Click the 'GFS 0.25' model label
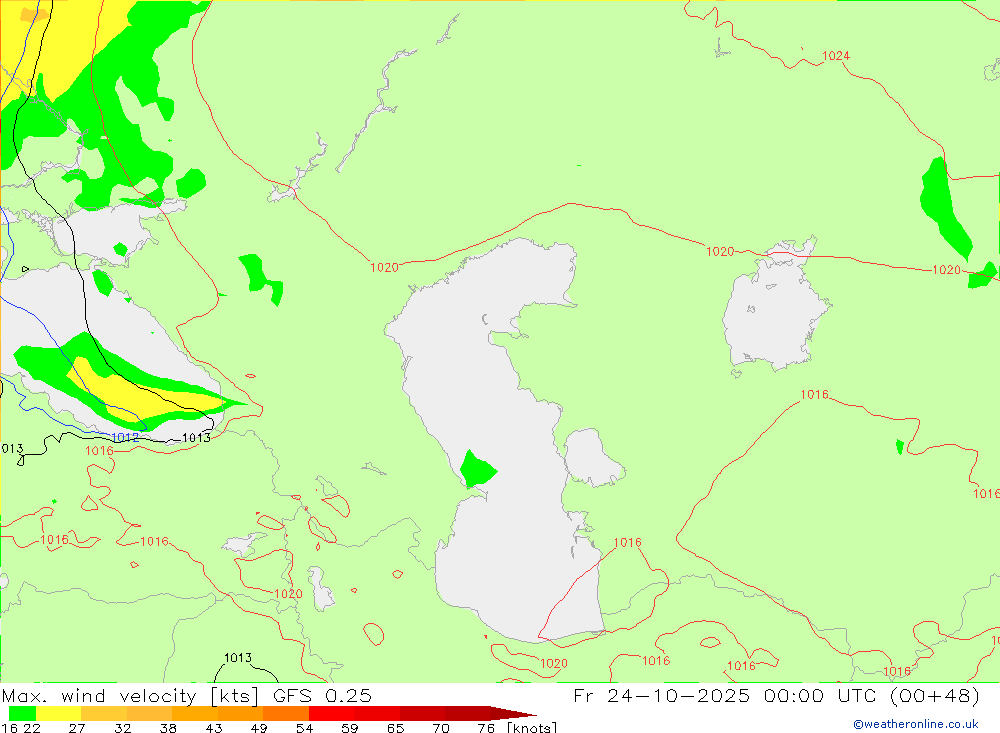 pos(322,695)
